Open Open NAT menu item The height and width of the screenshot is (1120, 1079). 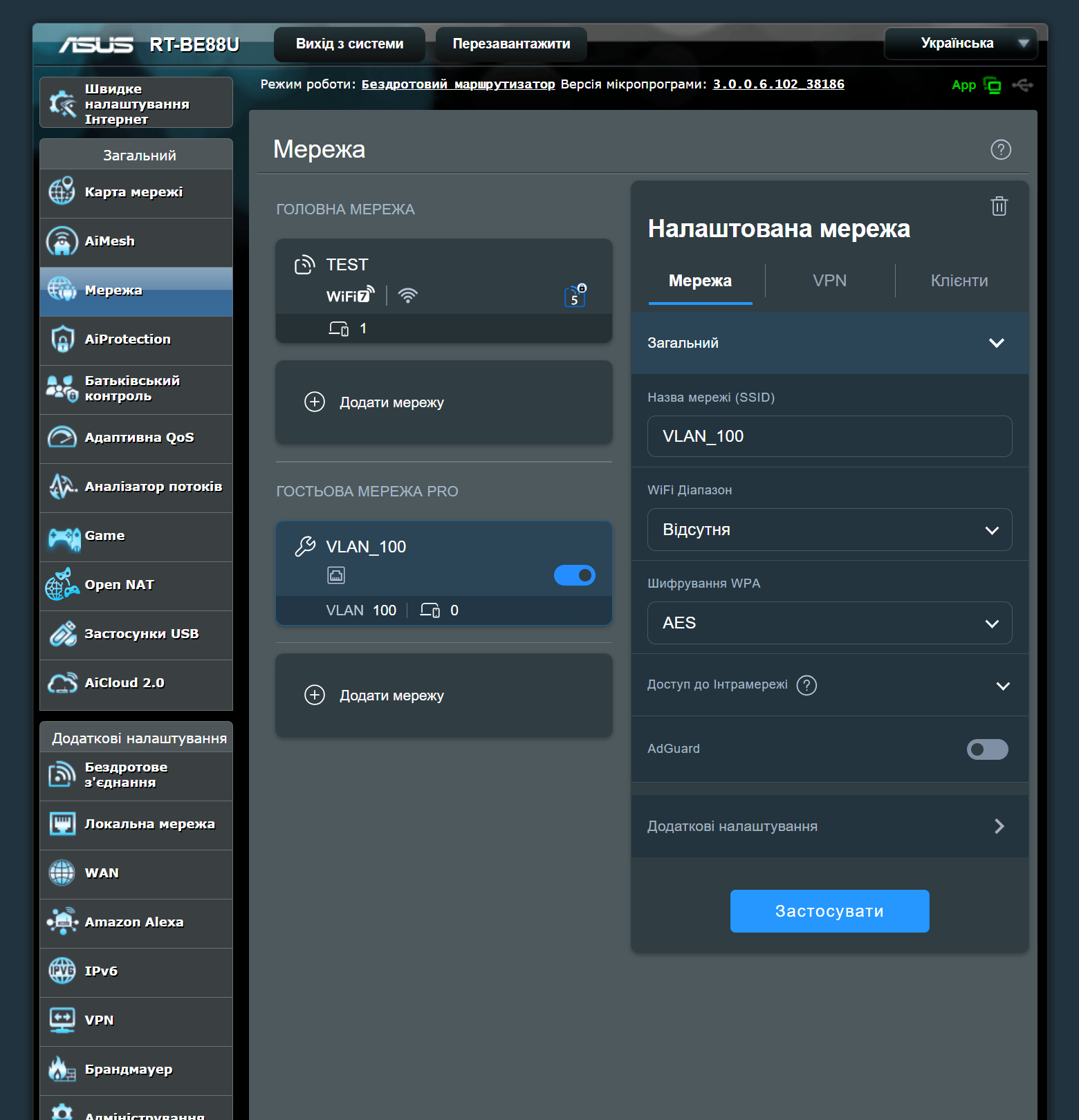tap(136, 586)
